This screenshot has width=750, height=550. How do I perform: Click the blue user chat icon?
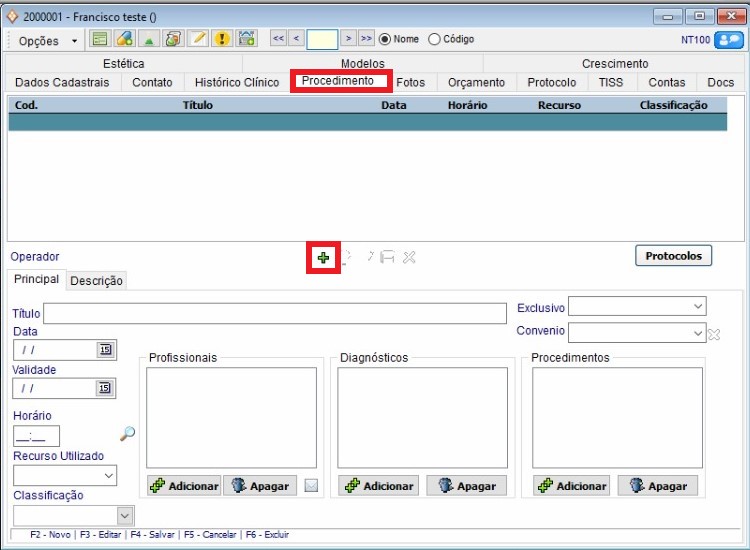(x=728, y=40)
